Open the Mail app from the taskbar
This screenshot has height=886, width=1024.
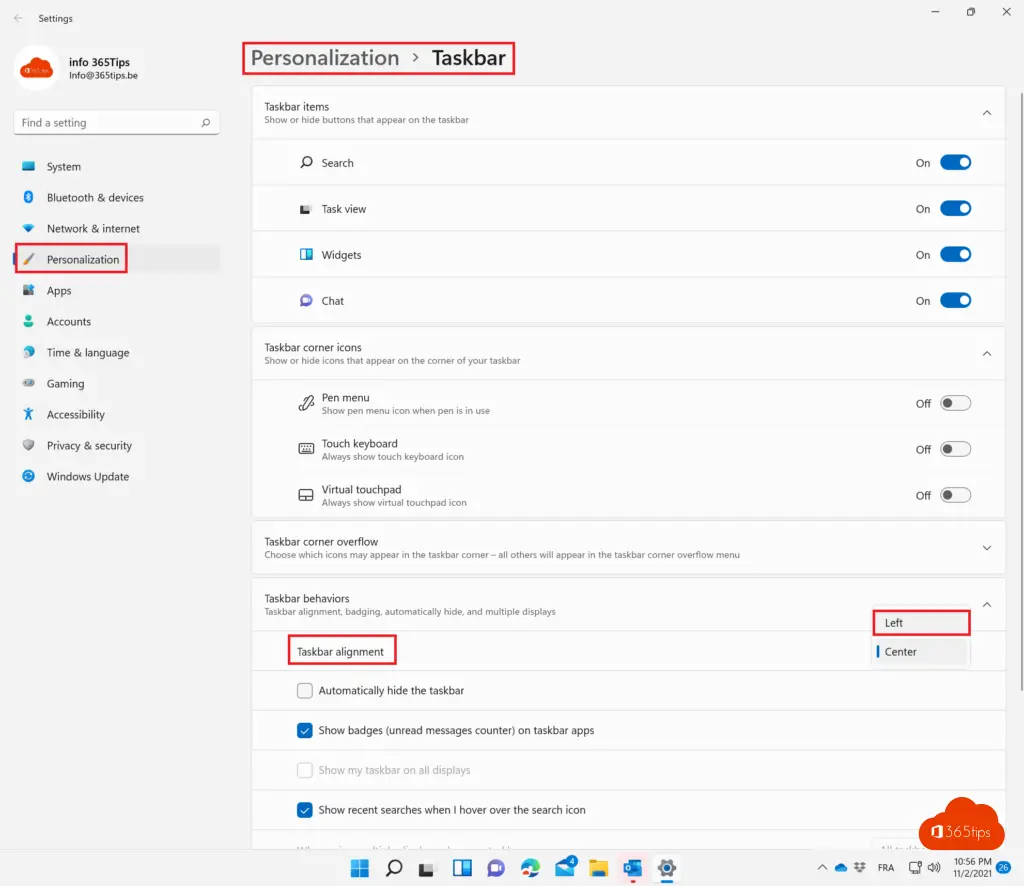click(x=565, y=868)
